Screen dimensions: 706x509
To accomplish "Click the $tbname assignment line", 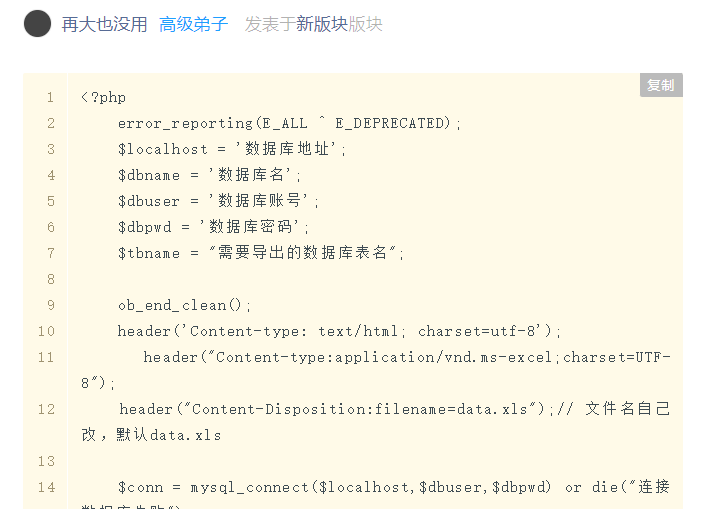I will pos(261,253).
